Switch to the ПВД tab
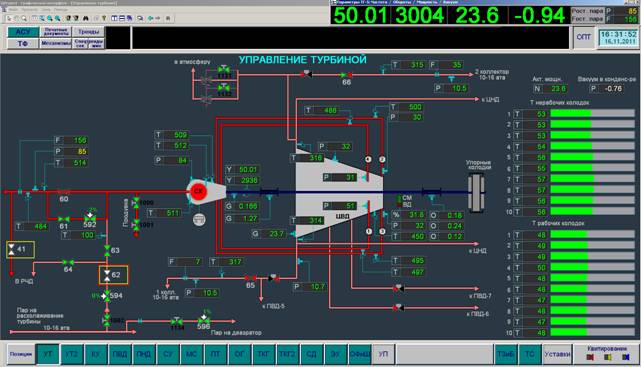The image size is (641, 367). tap(120, 354)
